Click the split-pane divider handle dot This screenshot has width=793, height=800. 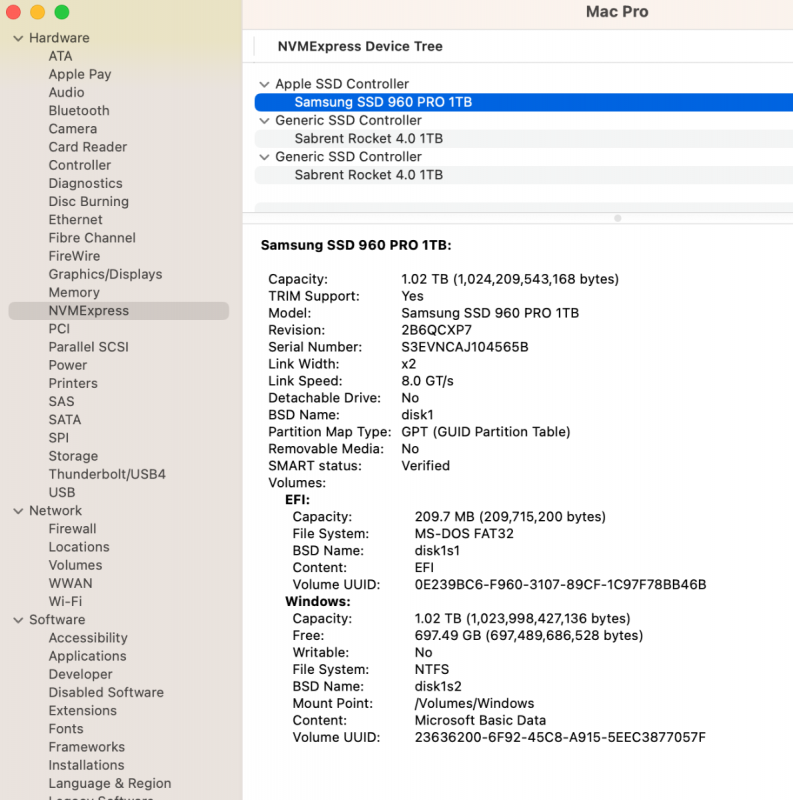tap(617, 218)
